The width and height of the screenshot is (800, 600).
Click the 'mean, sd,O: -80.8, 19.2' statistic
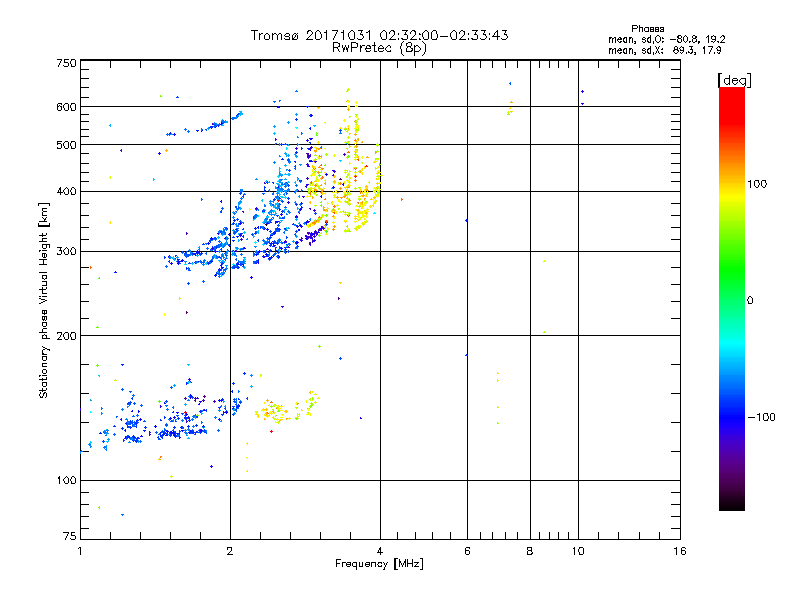(666, 39)
